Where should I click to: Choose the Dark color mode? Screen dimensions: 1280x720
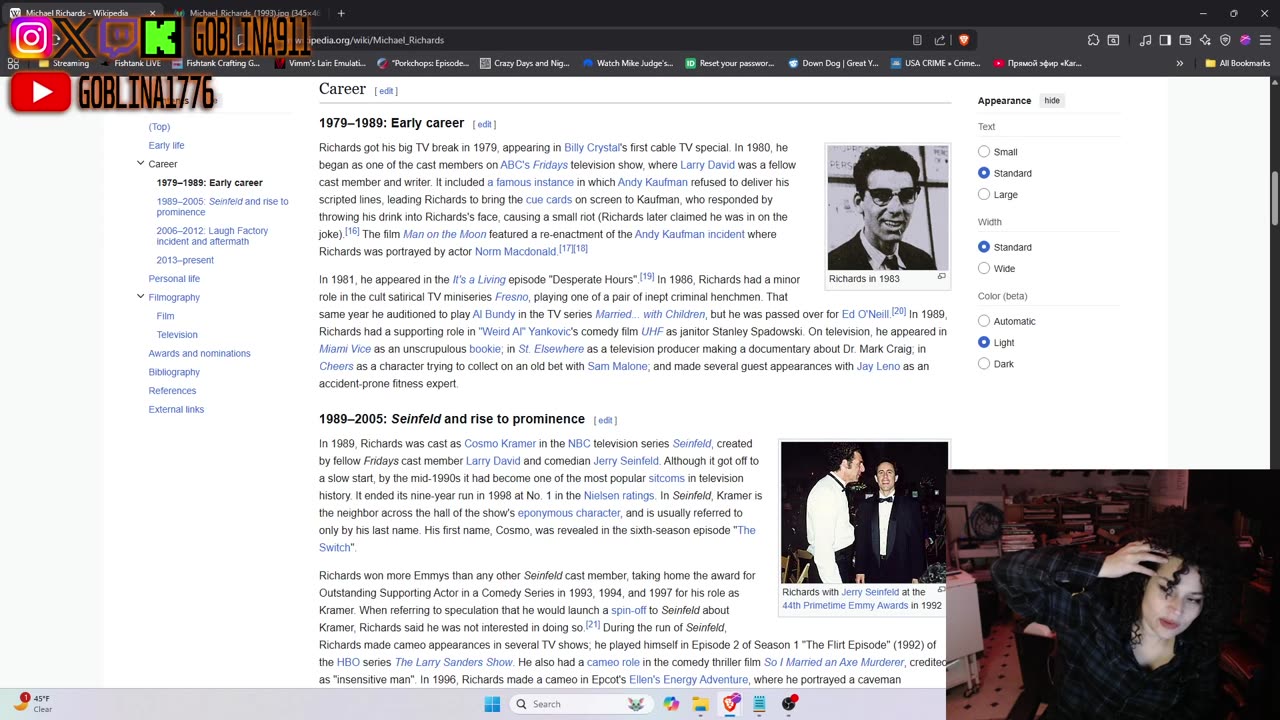[x=984, y=364]
